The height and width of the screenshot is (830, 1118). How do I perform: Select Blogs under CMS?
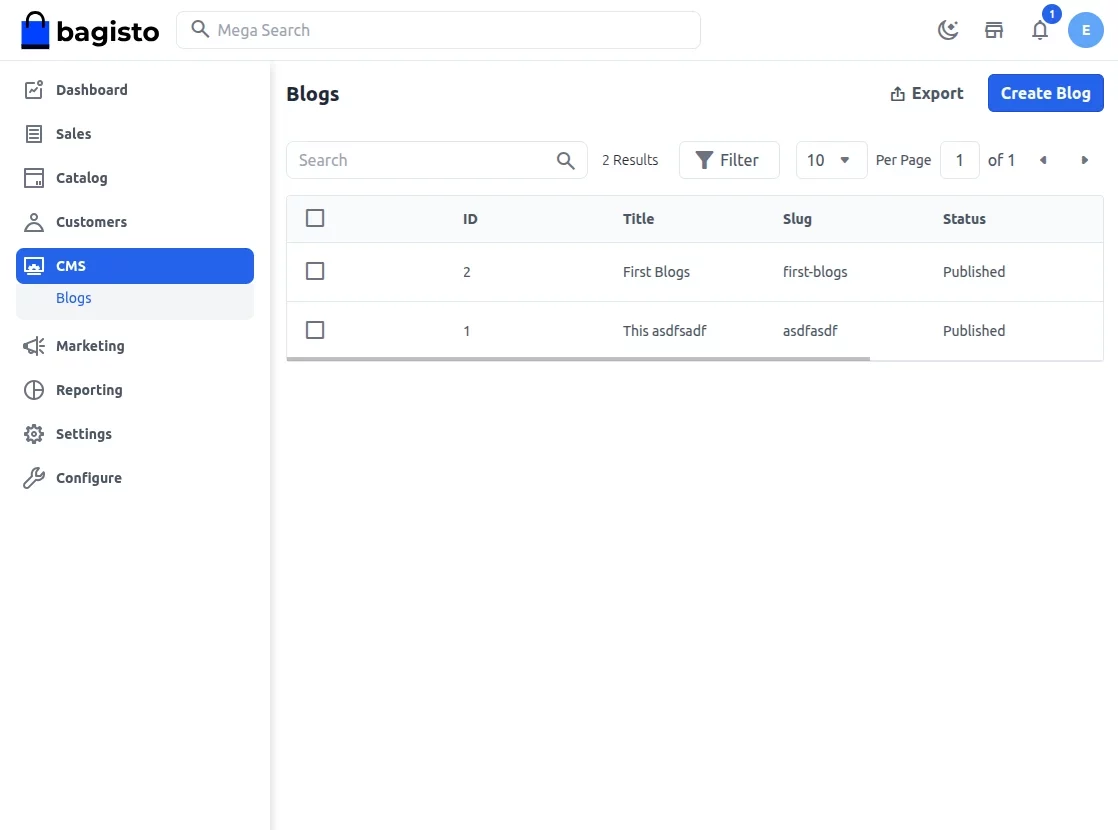click(73, 298)
